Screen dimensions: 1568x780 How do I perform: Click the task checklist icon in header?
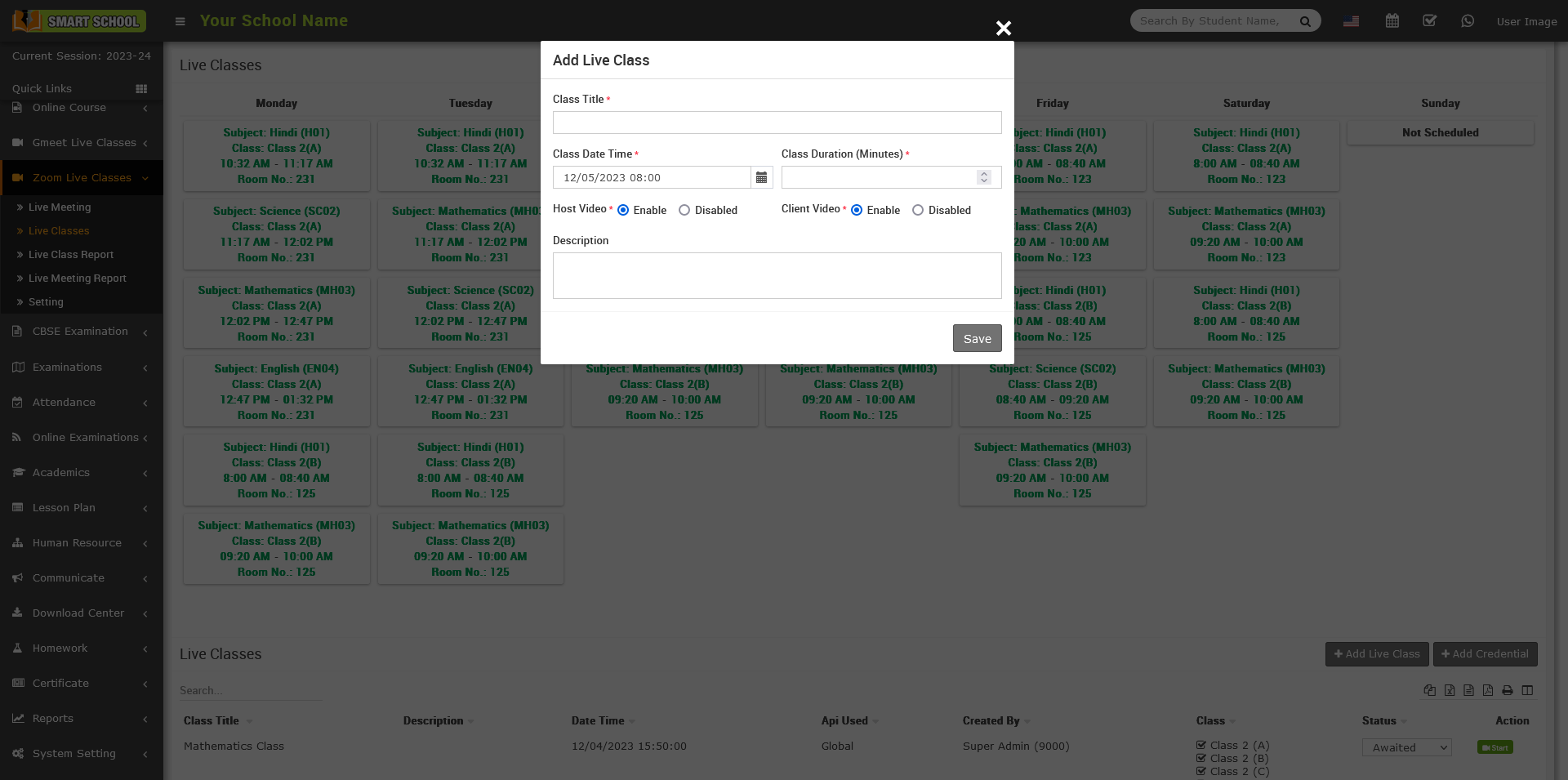(x=1429, y=21)
